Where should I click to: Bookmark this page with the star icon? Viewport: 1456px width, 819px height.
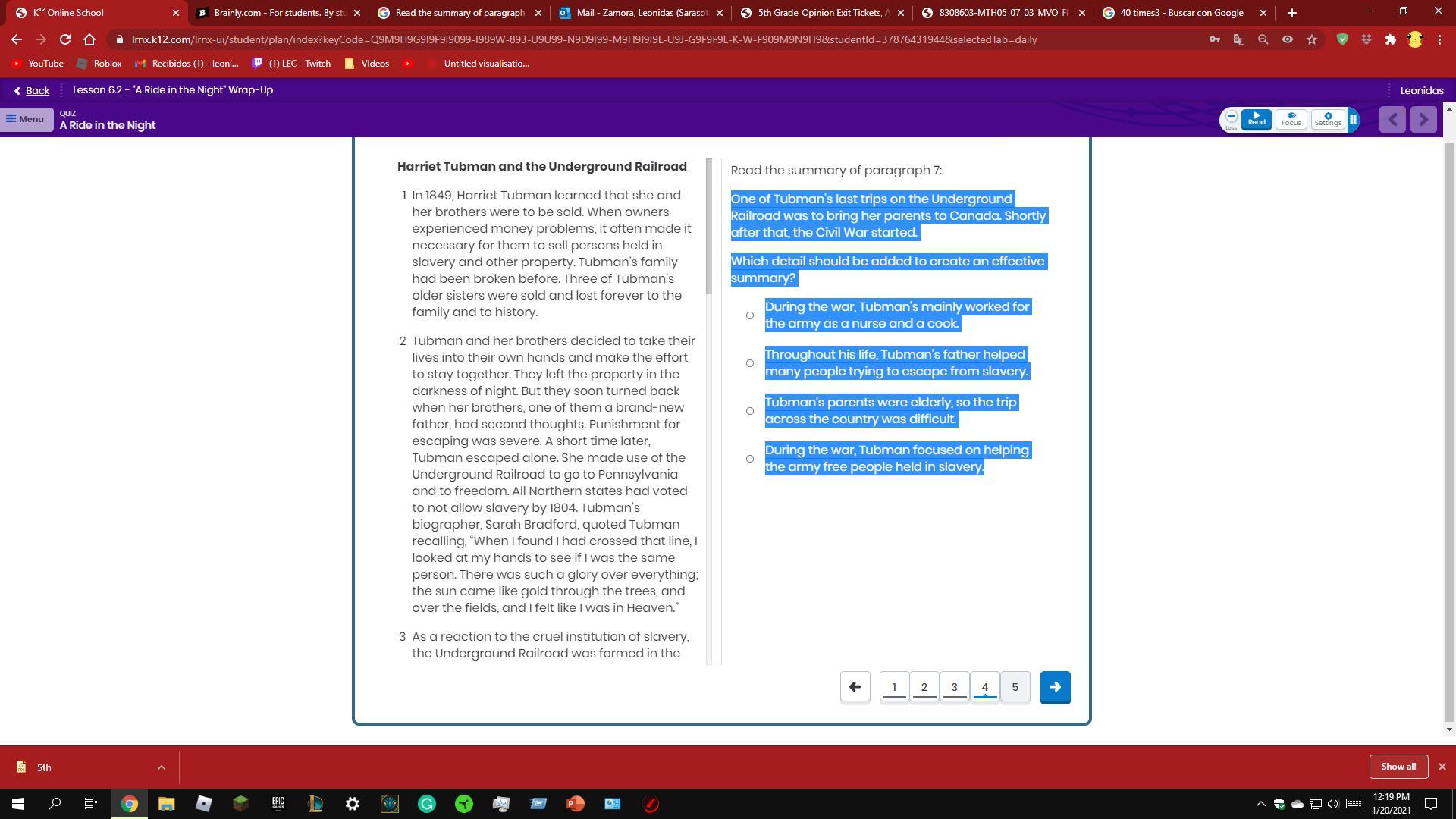click(1312, 39)
